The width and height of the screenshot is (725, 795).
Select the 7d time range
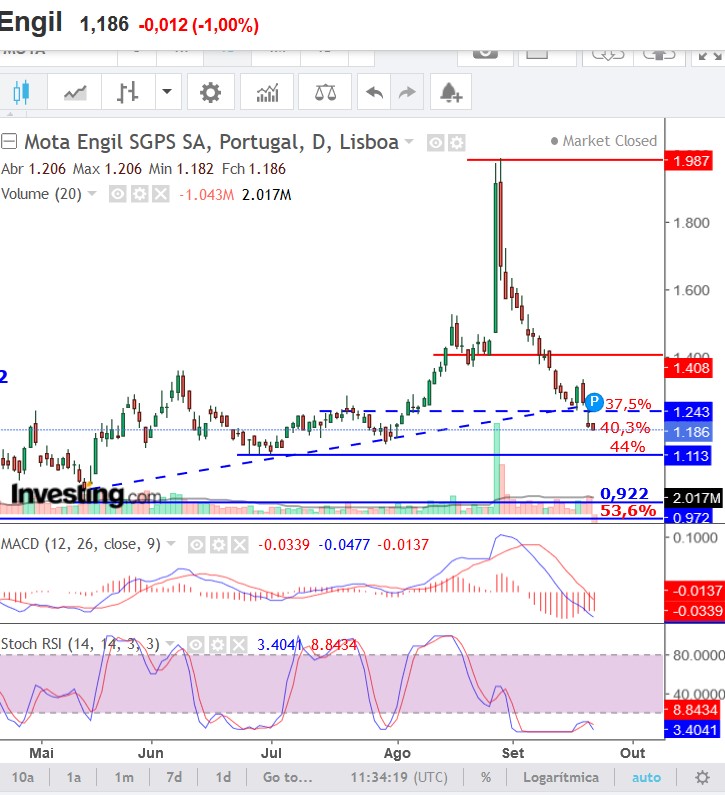[174, 777]
